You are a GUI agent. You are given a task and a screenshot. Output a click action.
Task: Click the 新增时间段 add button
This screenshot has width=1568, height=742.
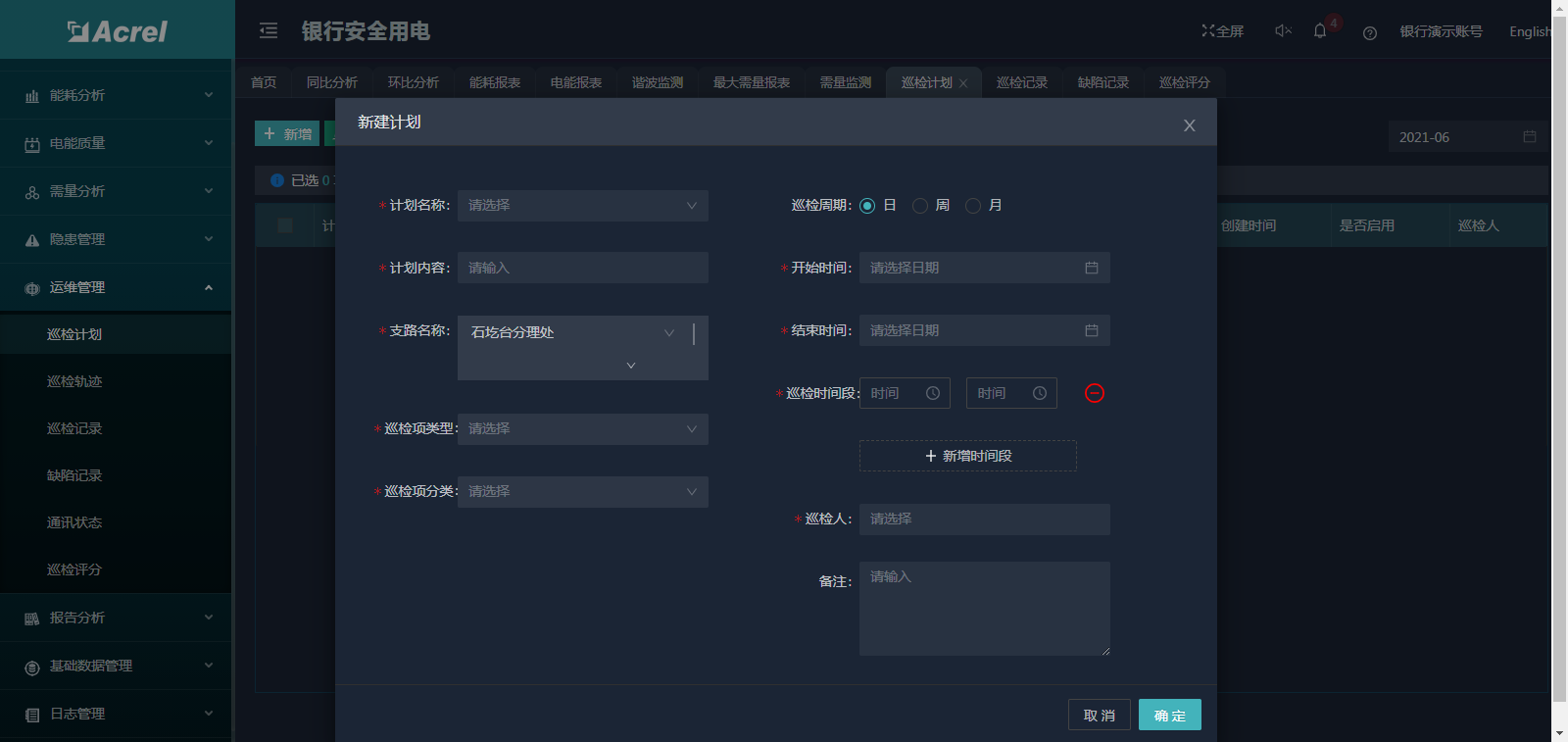tap(968, 456)
